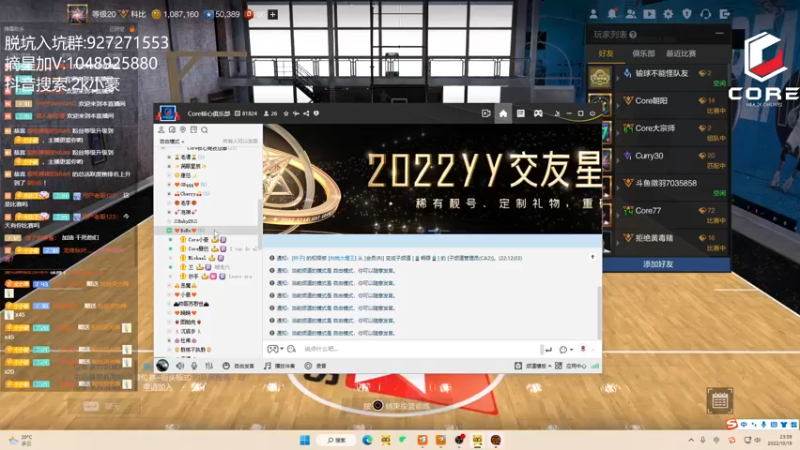Click the plus button beside currency counters
The image size is (800, 450).
point(273,14)
